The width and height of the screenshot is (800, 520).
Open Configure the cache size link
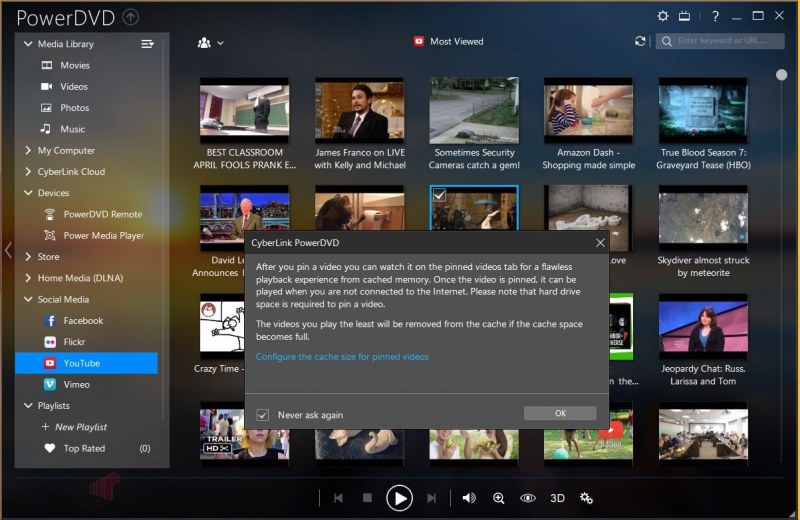[x=342, y=357]
